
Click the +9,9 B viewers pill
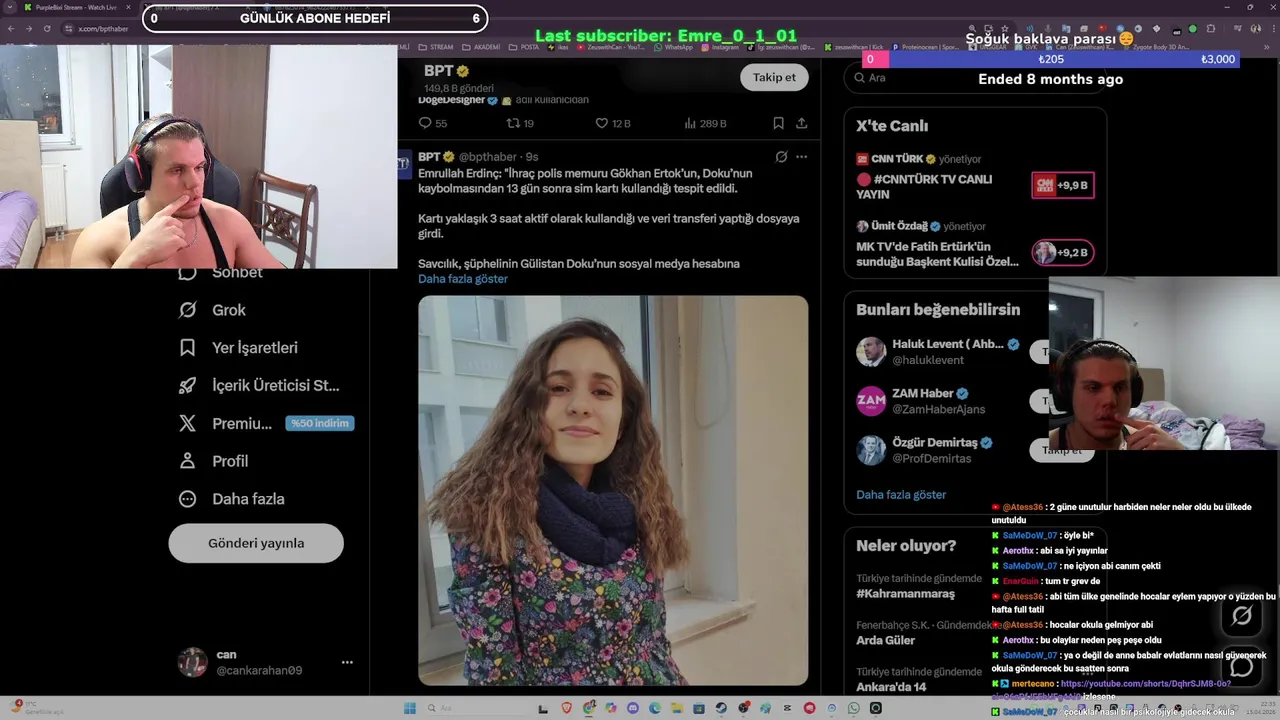[1063, 185]
